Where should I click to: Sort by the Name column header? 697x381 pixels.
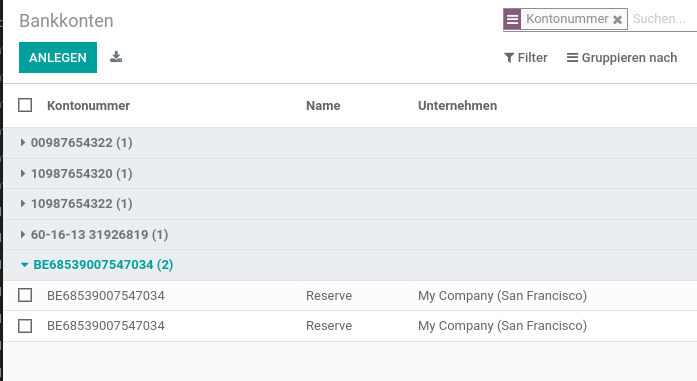[x=323, y=106]
